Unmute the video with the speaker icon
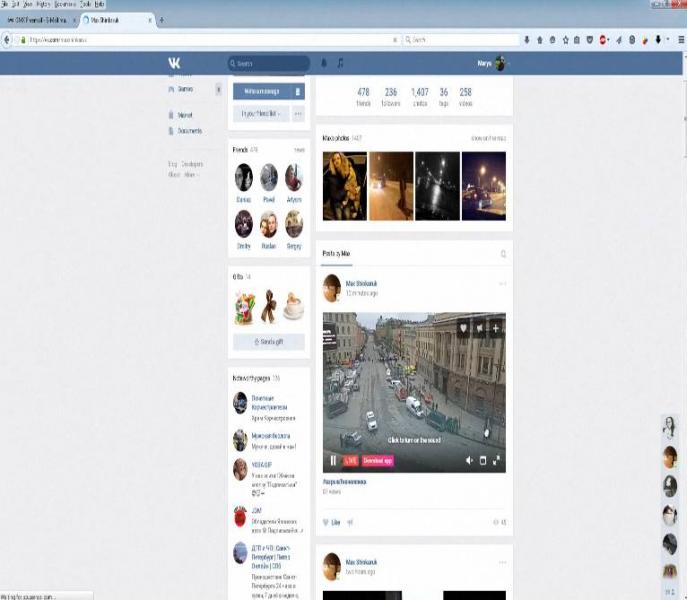 coord(468,460)
